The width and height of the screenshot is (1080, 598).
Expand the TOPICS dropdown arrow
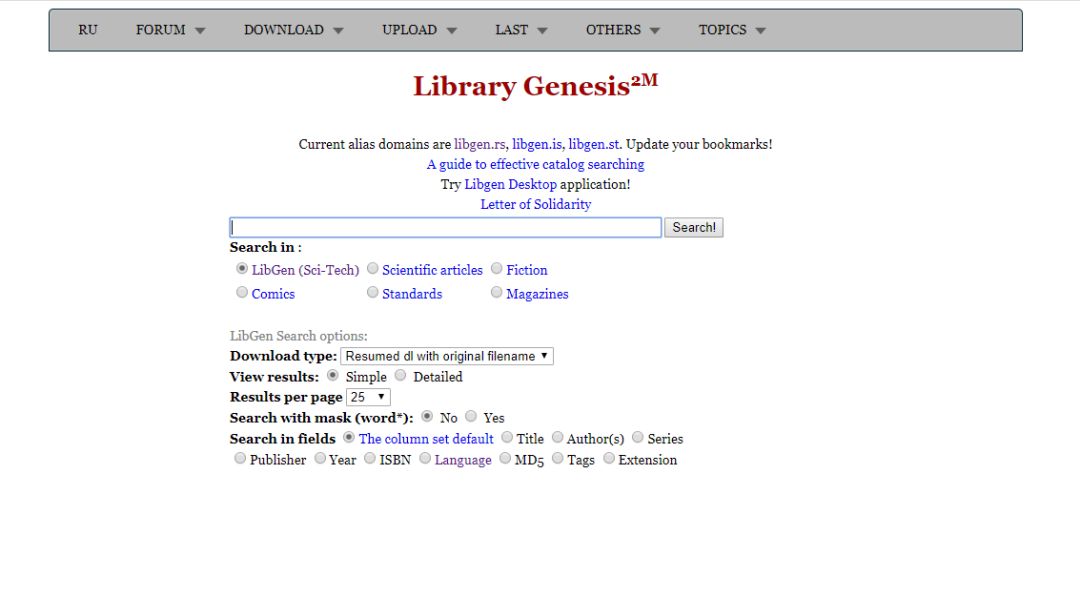click(760, 31)
